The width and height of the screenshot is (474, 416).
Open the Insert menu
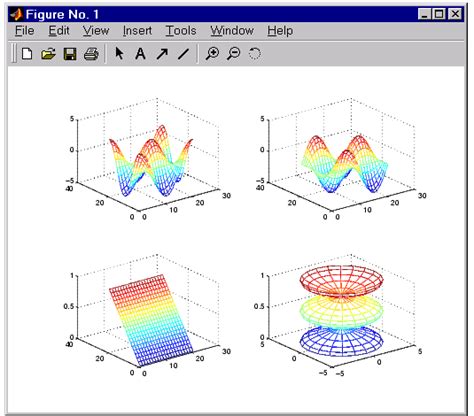click(x=137, y=31)
